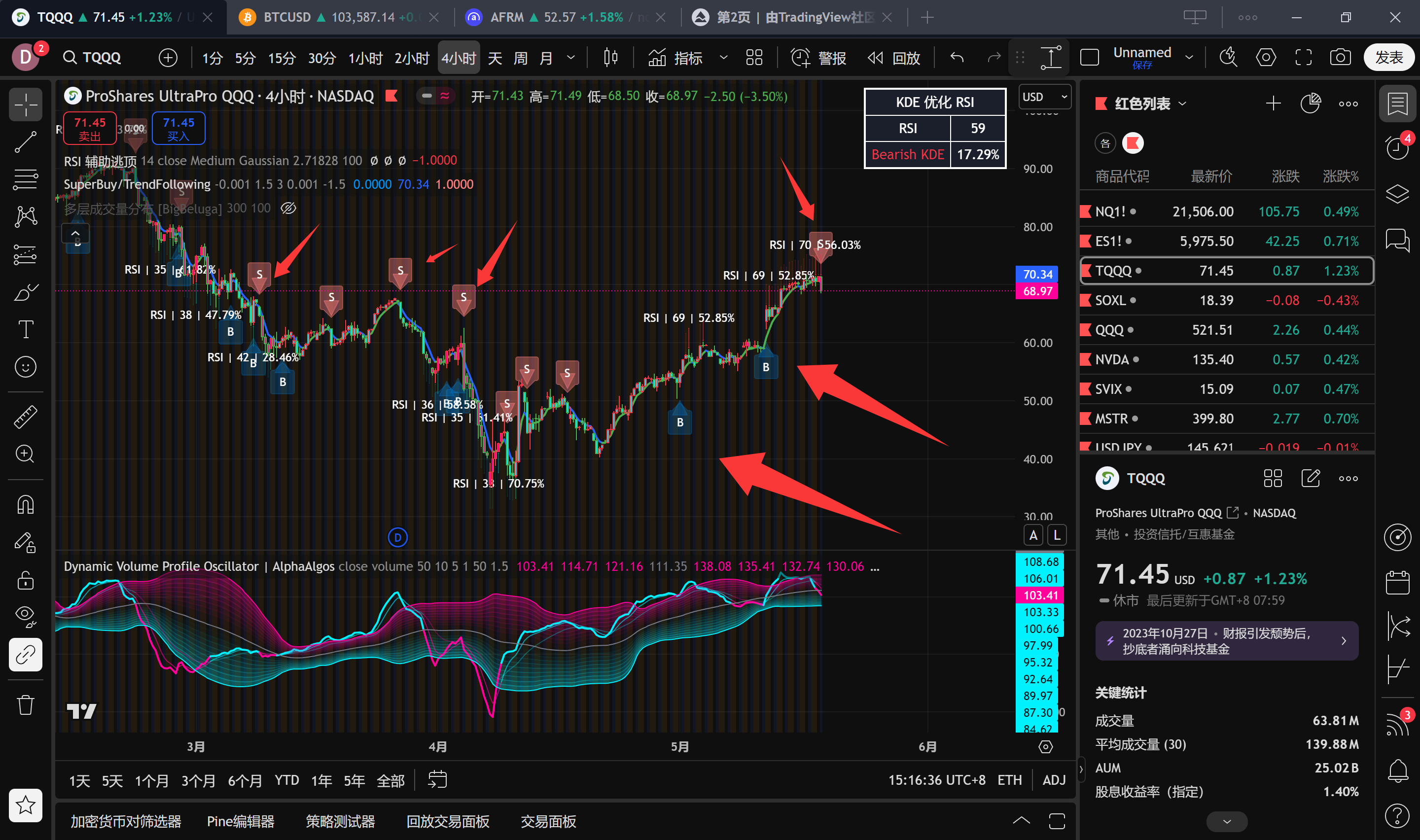
Task: Open symbol search for TQQQ
Action: click(x=92, y=57)
